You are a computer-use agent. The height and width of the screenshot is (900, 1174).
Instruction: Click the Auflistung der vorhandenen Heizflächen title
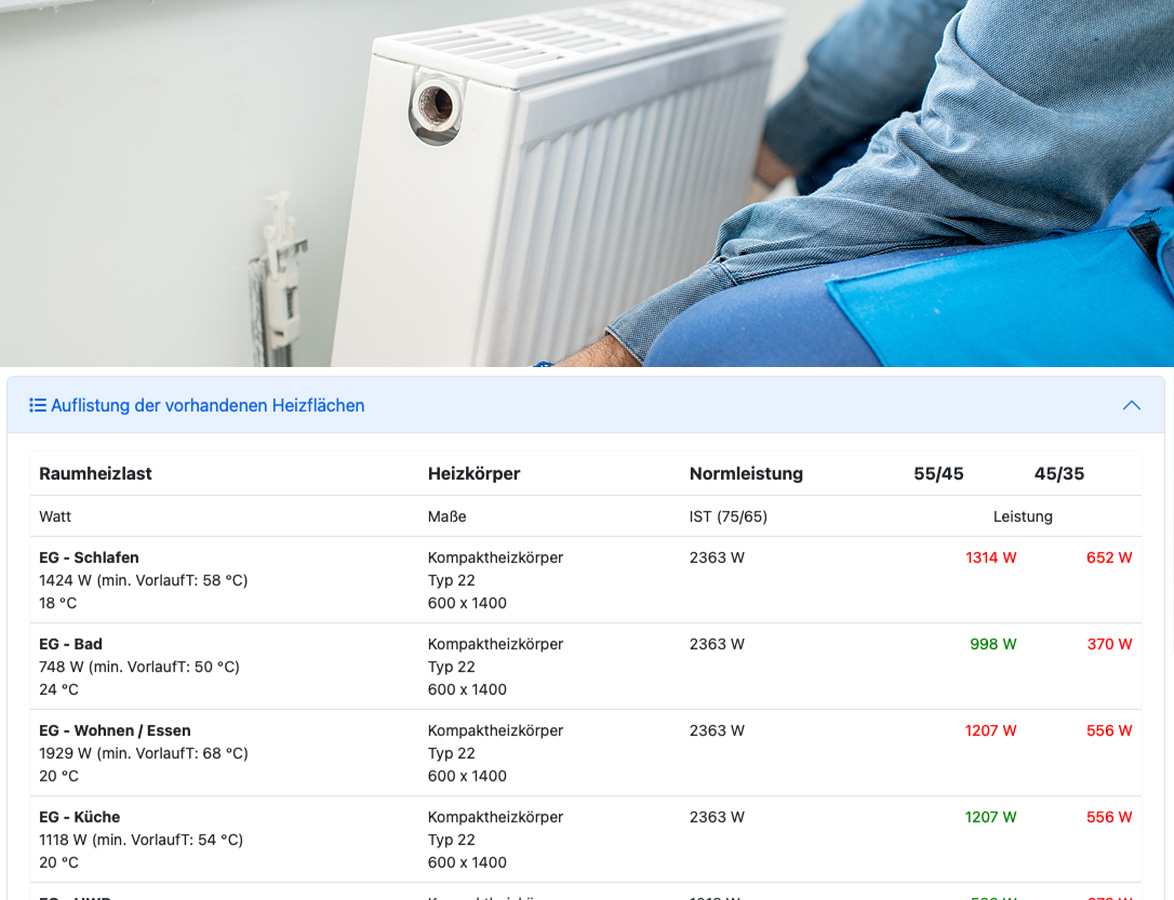click(207, 405)
